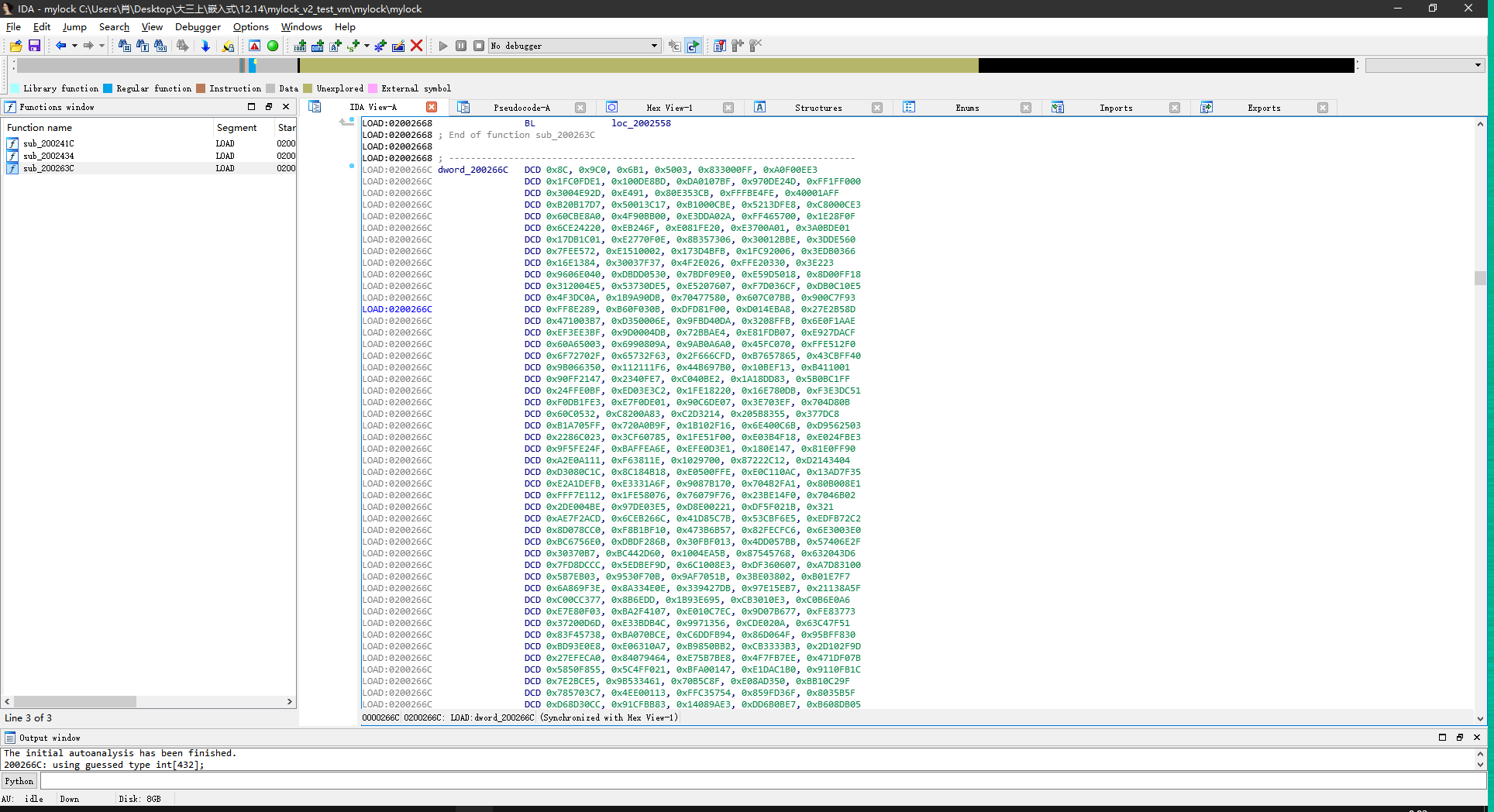The image size is (1494, 812).
Task: Save the database with the floppy icon
Action: point(34,46)
